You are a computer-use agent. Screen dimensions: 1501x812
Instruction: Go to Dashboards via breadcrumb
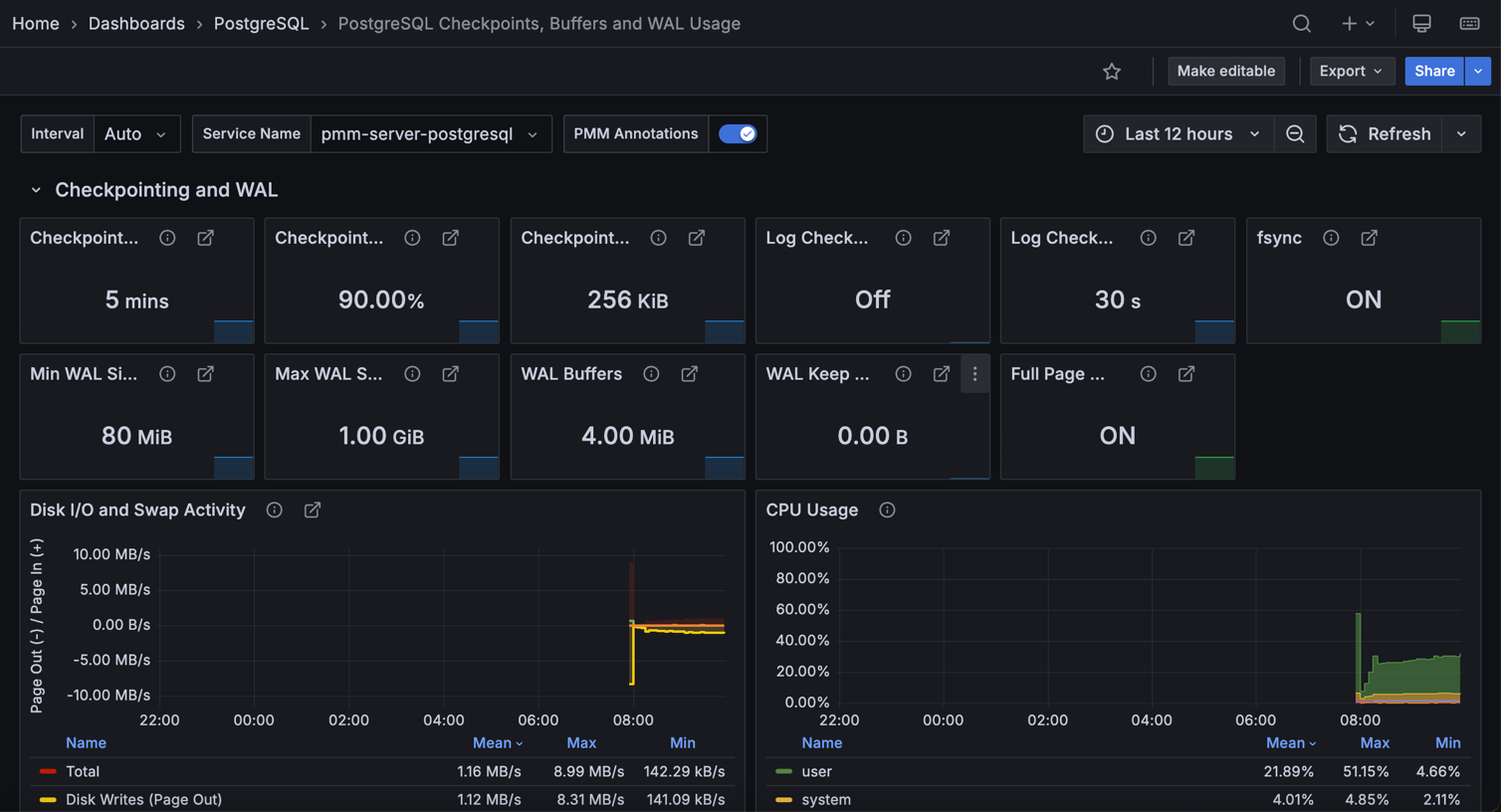click(x=136, y=23)
